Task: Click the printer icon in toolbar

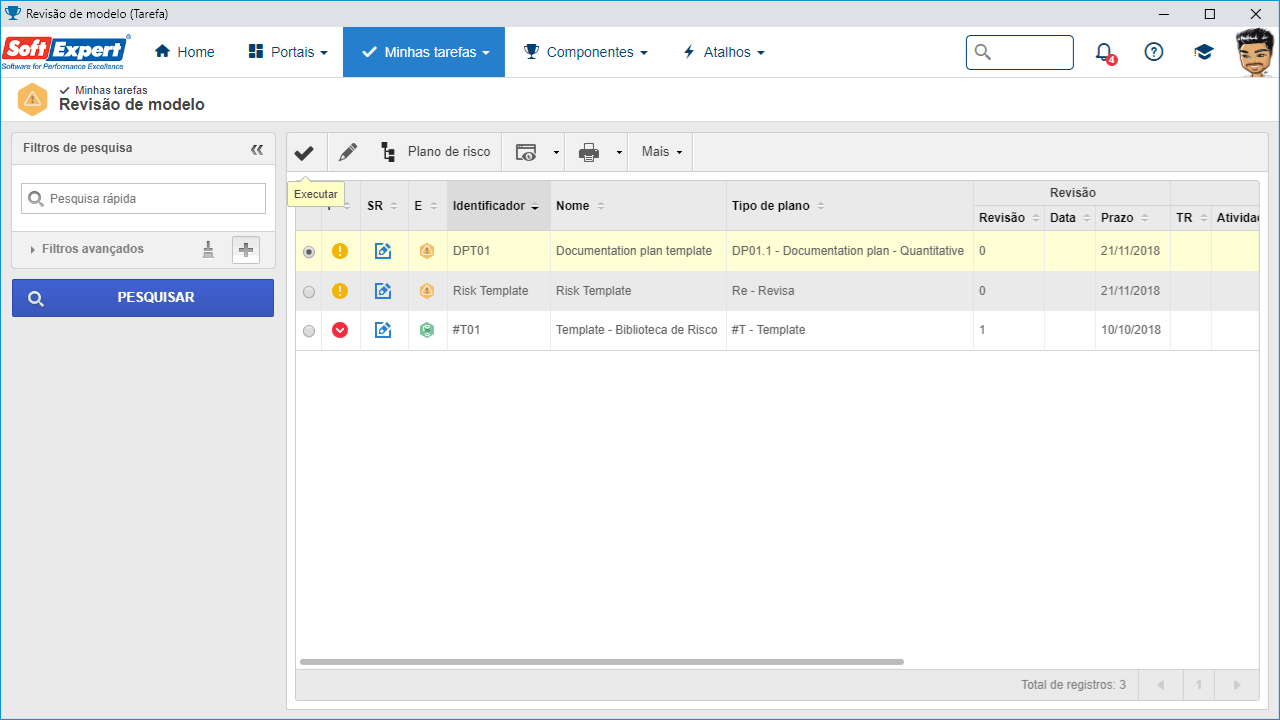Action: [589, 153]
